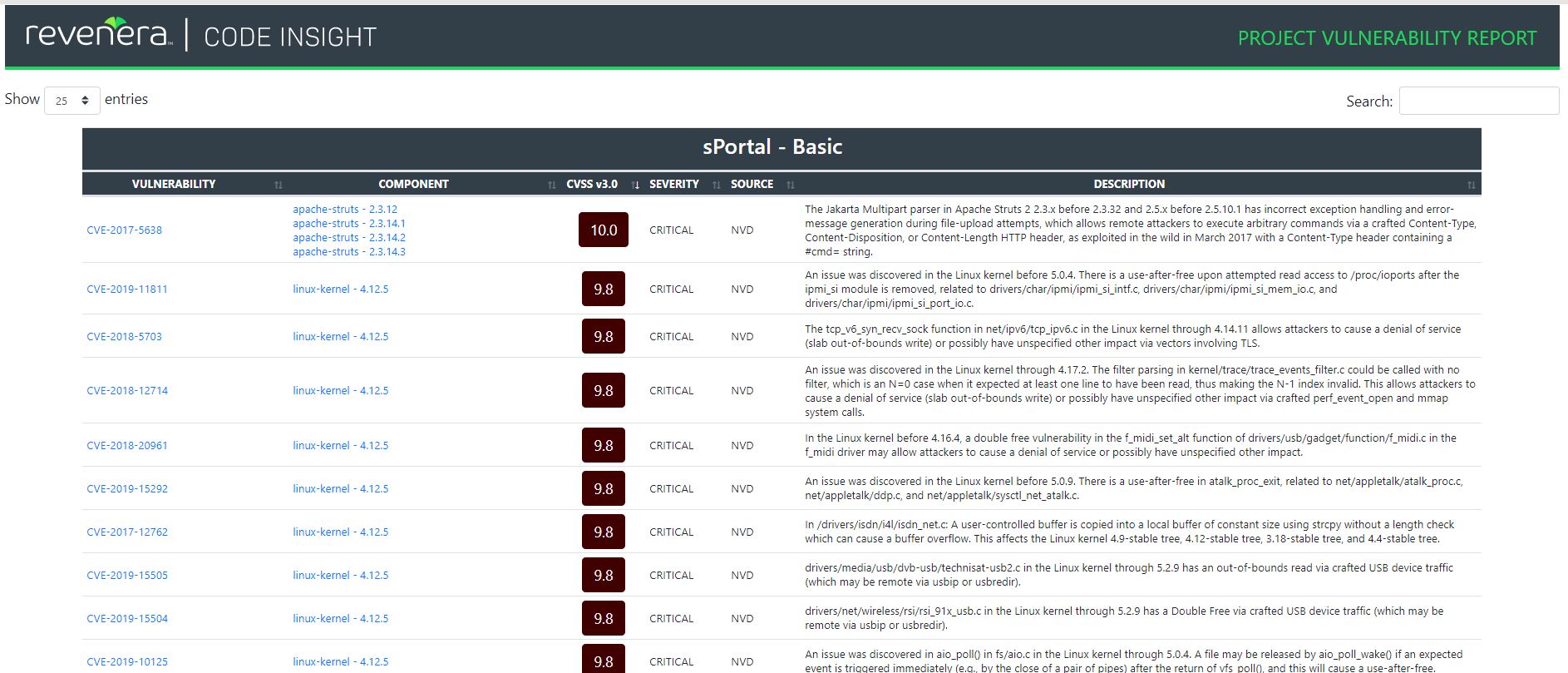The image size is (1568, 673).
Task: Click PROJECT VULNERABILITY REPORT heading
Action: click(x=1387, y=38)
